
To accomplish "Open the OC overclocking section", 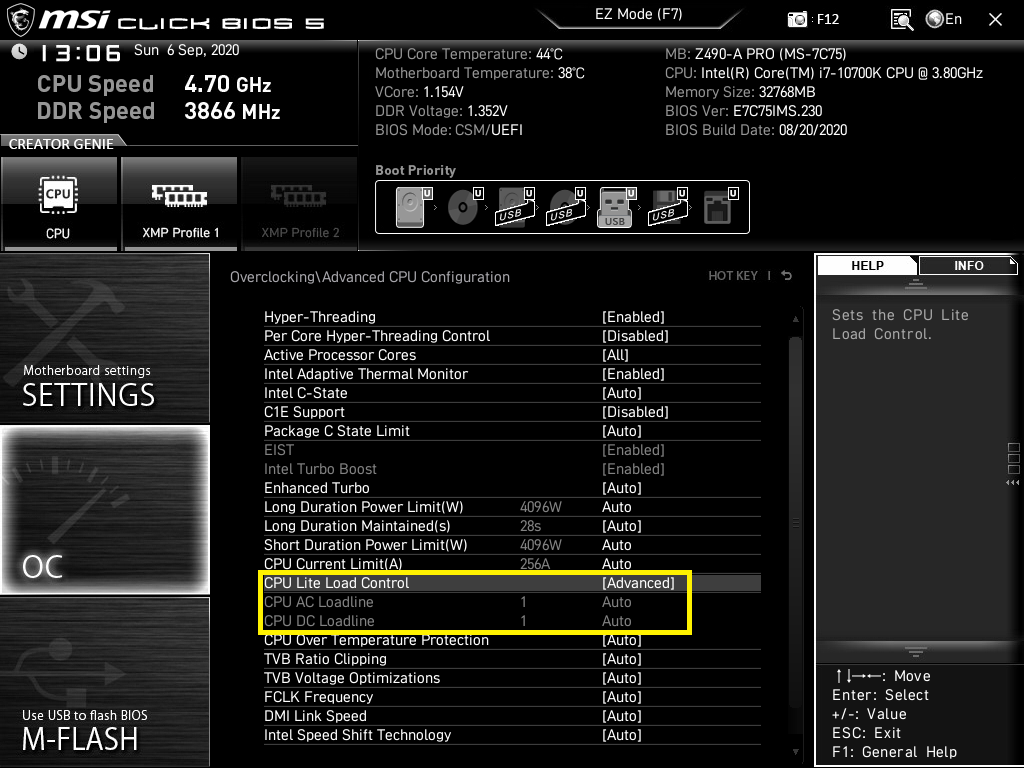I will click(105, 509).
